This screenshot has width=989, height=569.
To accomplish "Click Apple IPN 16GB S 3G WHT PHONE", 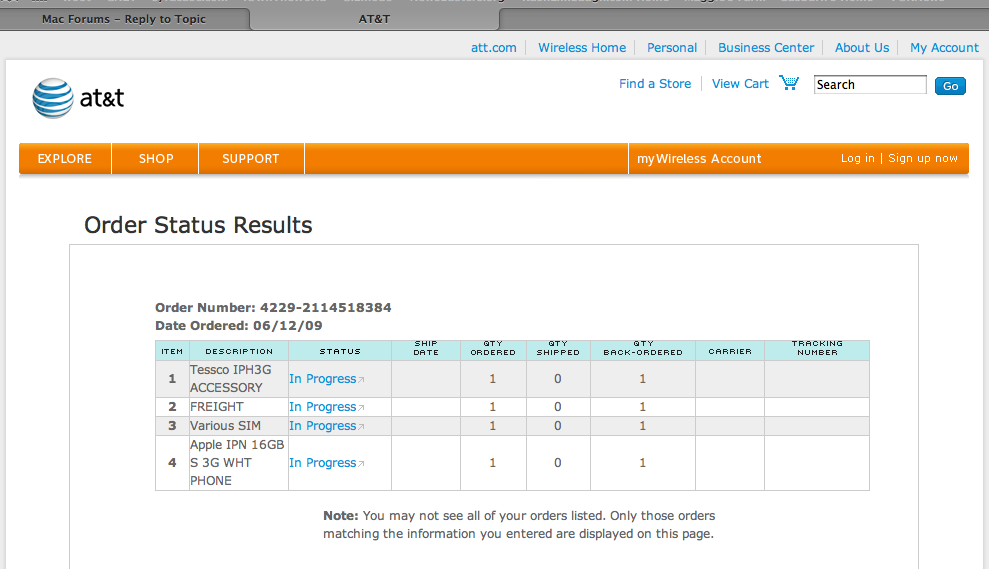I will pyautogui.click(x=237, y=462).
